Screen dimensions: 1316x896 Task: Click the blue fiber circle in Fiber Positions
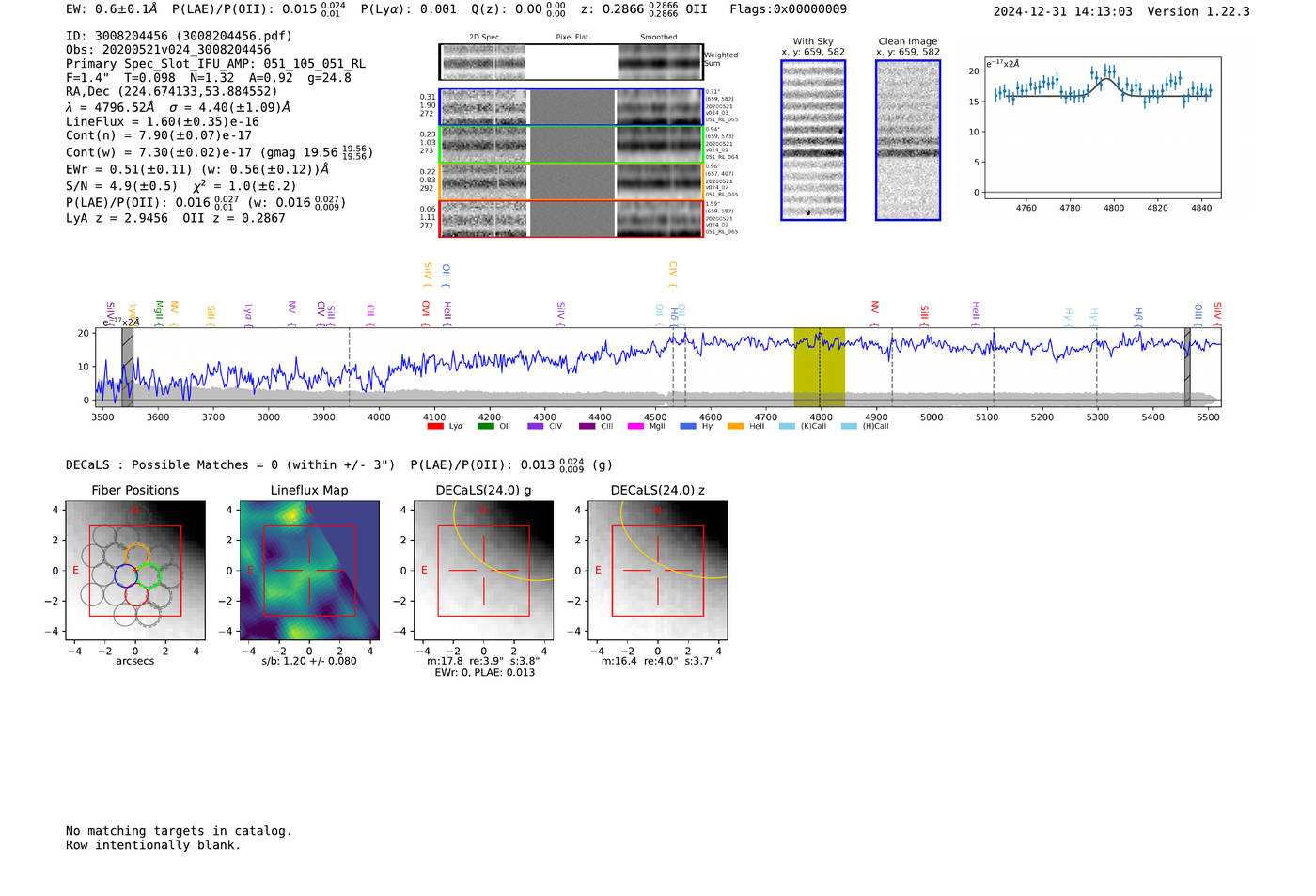click(126, 574)
